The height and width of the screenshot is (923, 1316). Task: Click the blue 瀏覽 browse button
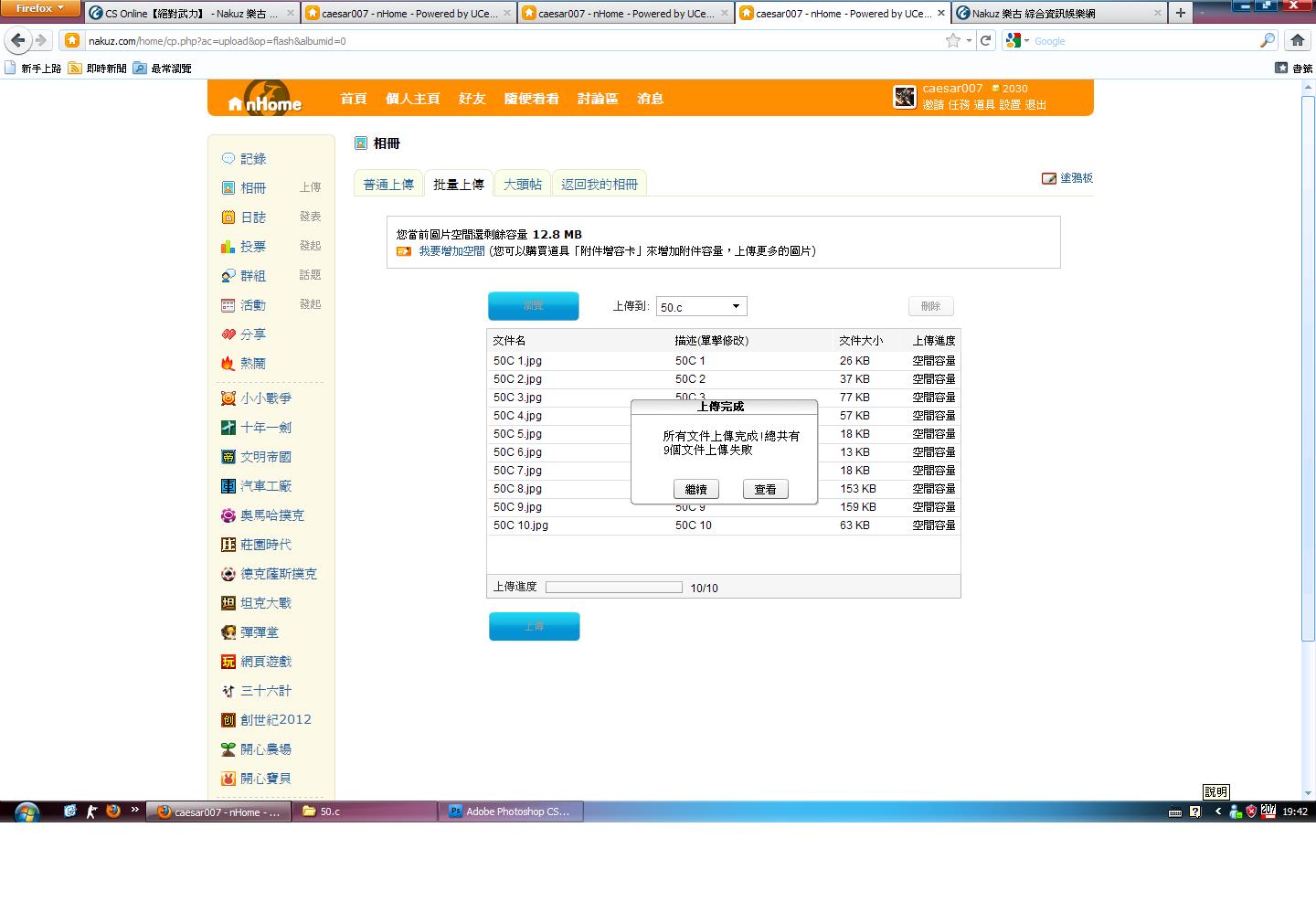pyautogui.click(x=534, y=306)
